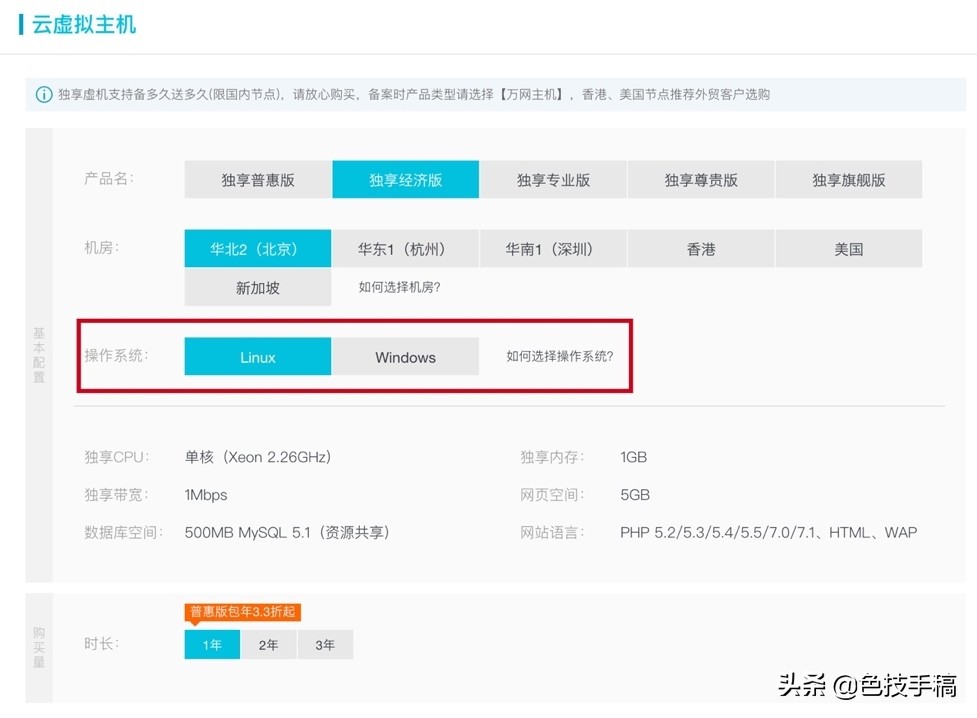Click the circled info icon in the notice bar

tap(43, 93)
